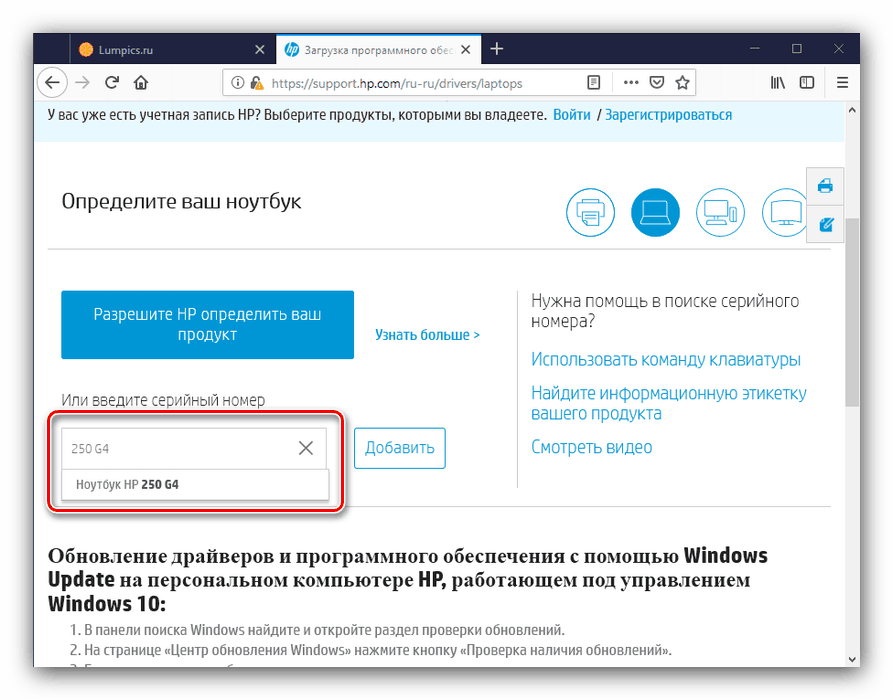The height and width of the screenshot is (700, 893).
Task: Clear the serial number field with X
Action: coord(306,448)
